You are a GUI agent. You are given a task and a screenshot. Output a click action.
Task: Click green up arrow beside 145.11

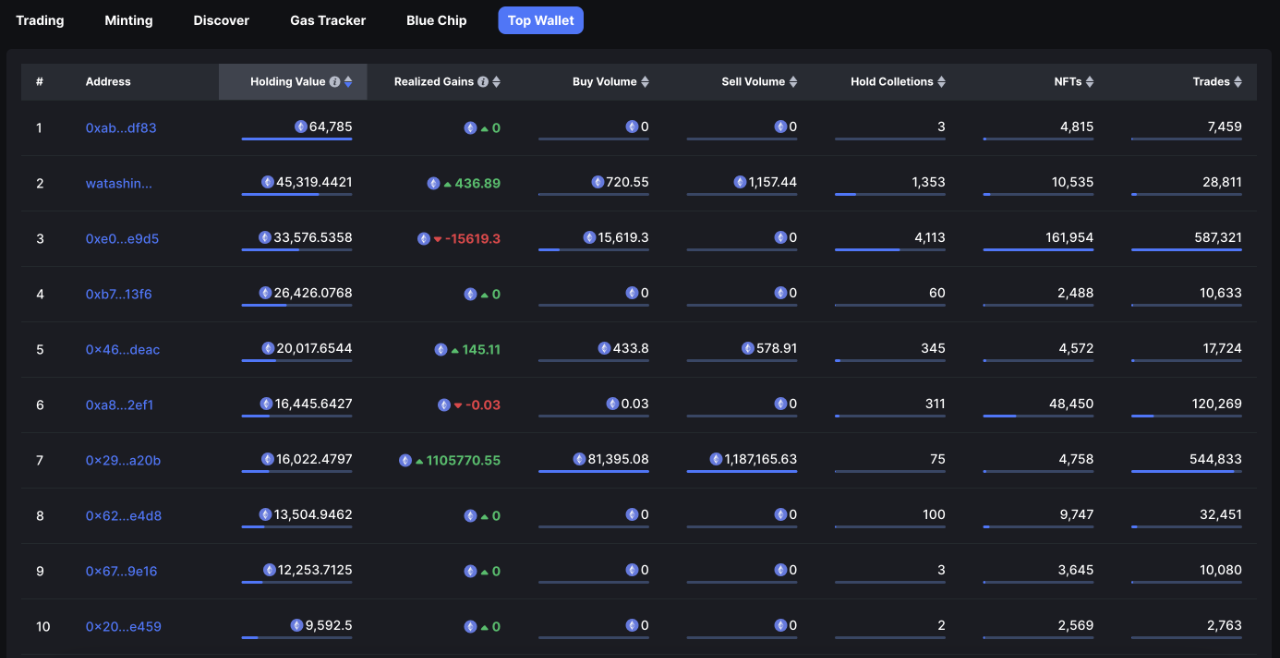click(x=455, y=350)
